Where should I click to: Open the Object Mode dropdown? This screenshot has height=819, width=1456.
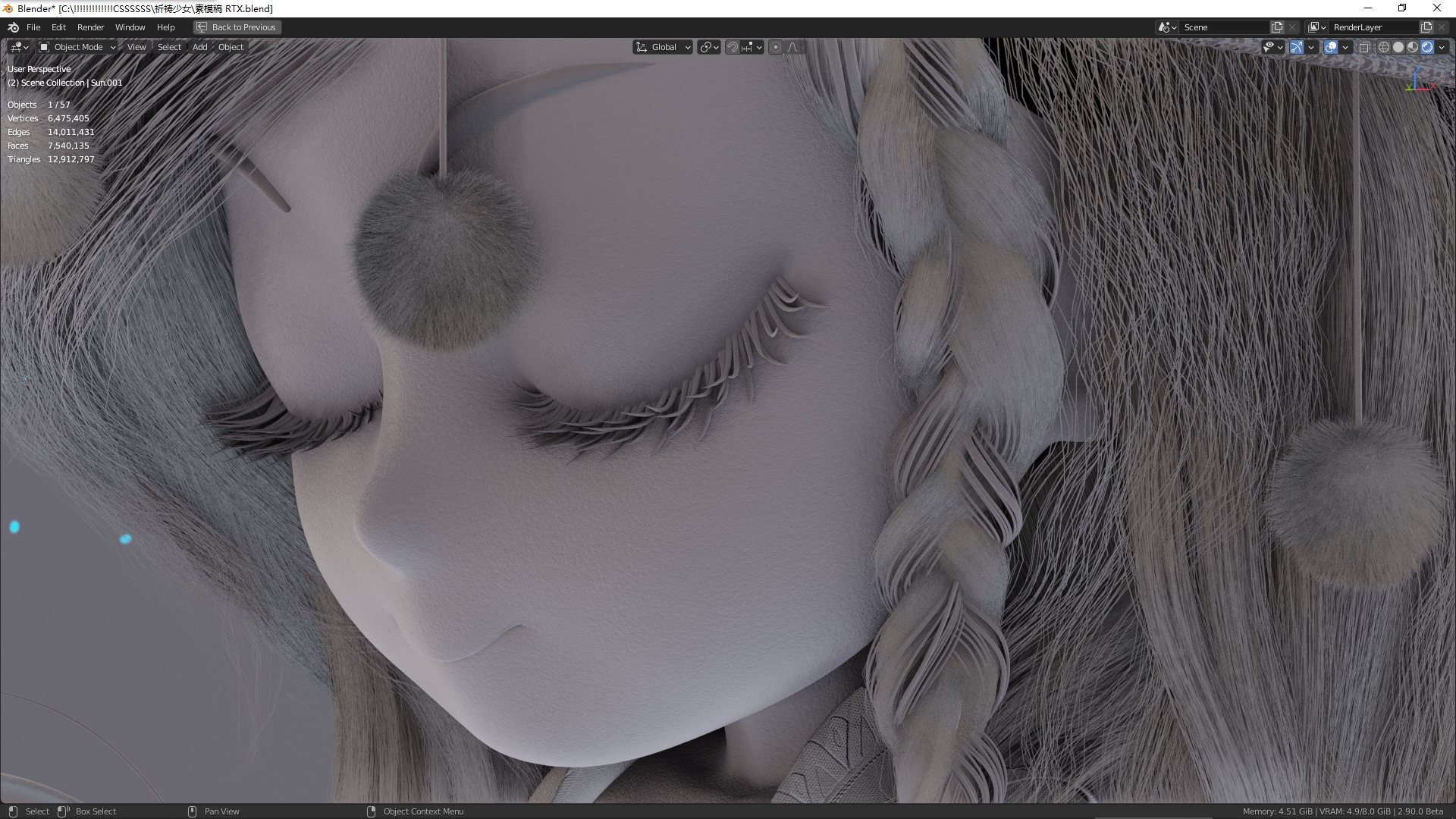click(x=76, y=47)
